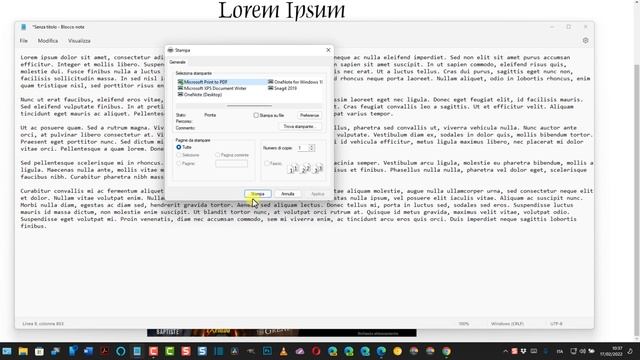Select OneNote (Desktop) printer
Screen dimensions: 640x360
pos(200,95)
